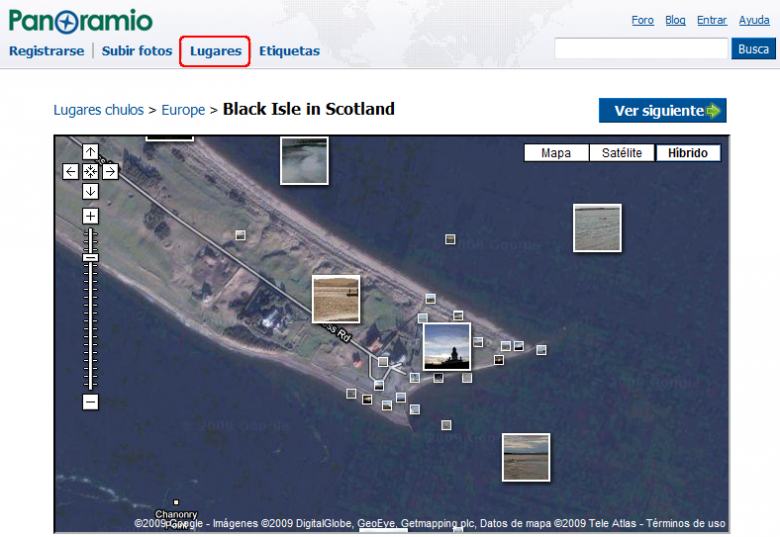Screen dimensions: 780x537
Task: Open the Registrarse page
Action: (47, 51)
